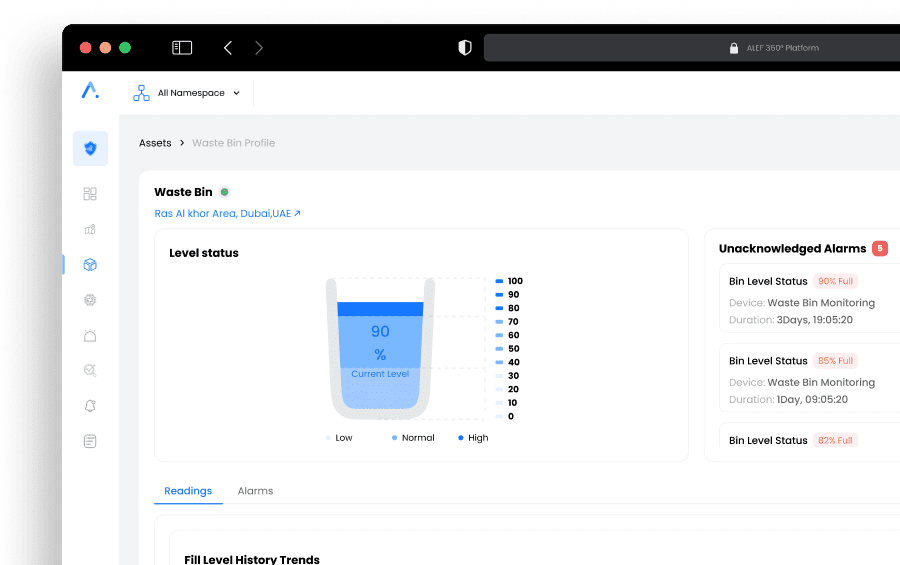
Task: Go back with the browser back chevron
Action: point(228,48)
